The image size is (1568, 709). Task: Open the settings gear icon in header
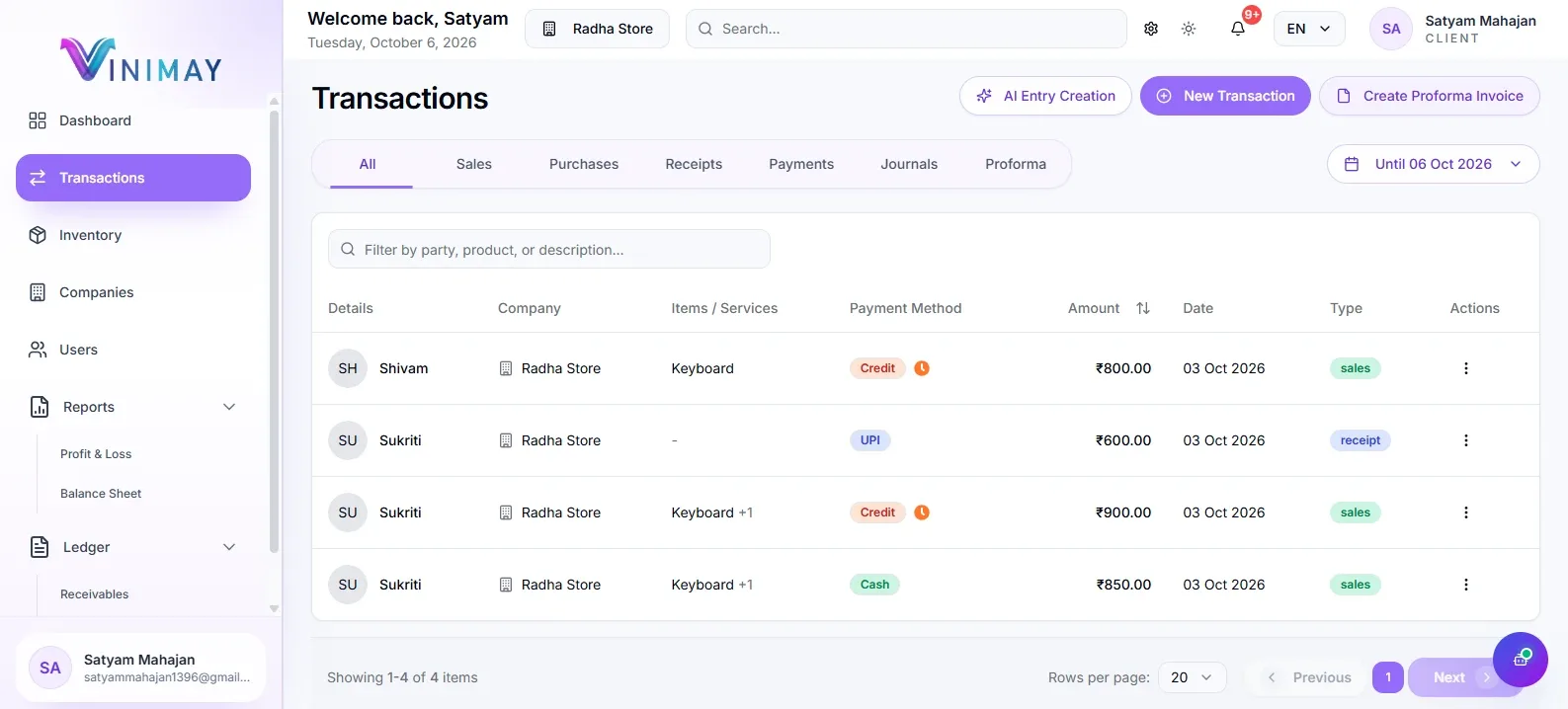(1151, 29)
